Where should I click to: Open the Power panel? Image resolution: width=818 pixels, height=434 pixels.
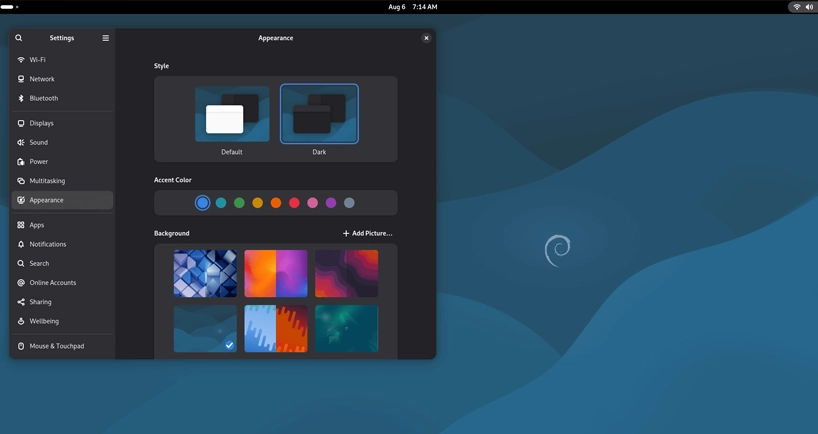(62, 162)
